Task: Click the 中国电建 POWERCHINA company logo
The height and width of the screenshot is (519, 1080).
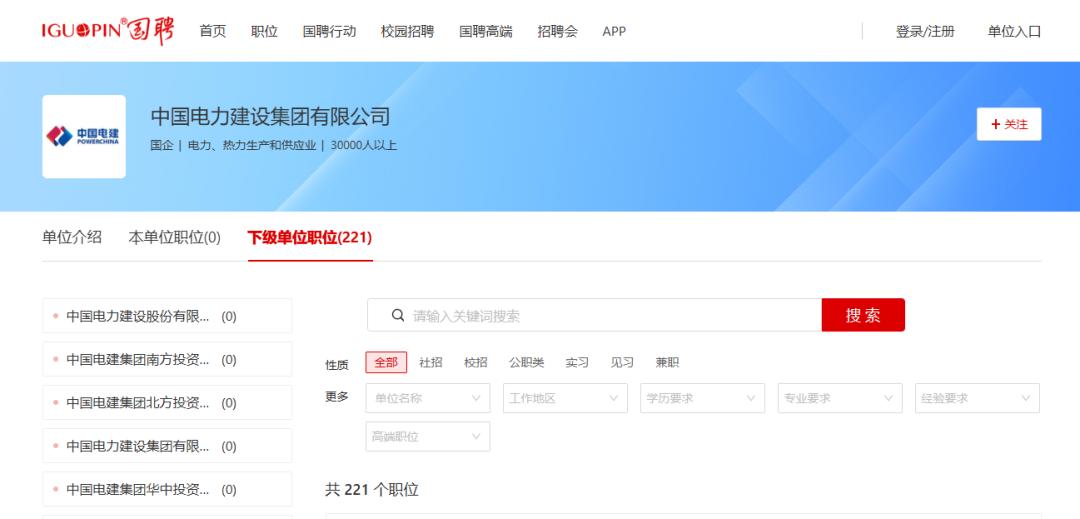Action: coord(84,136)
